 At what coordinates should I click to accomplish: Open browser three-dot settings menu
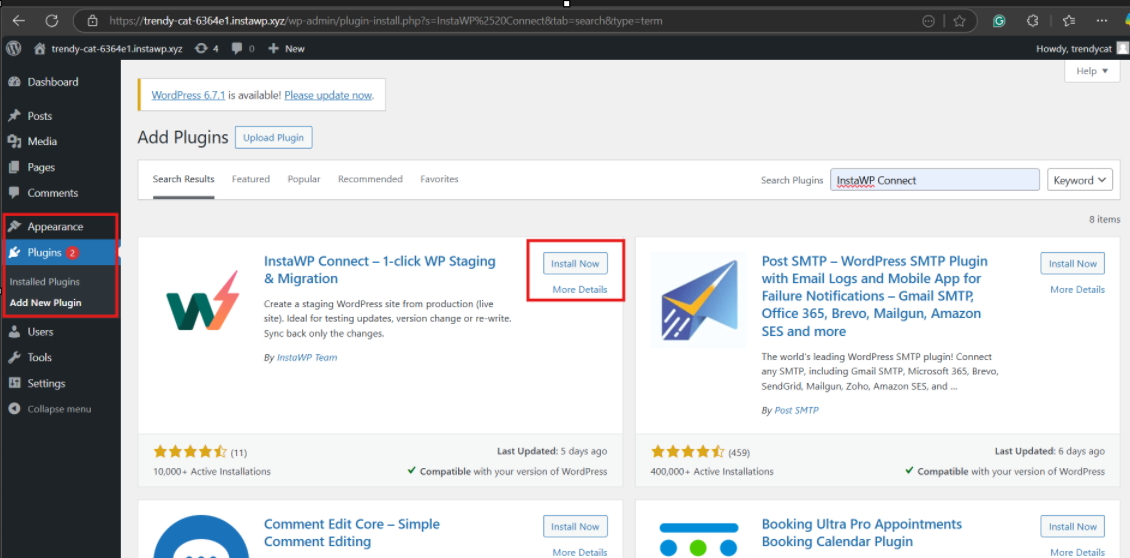[x=1102, y=21]
